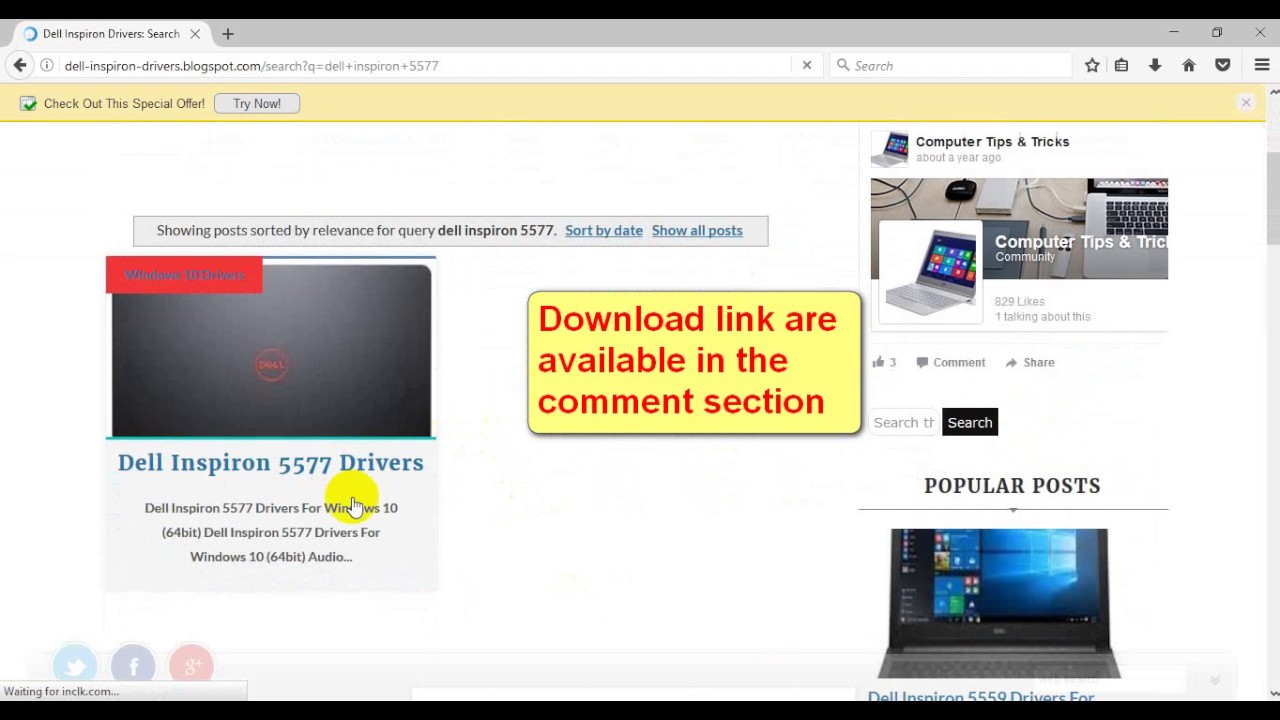Stop loading with the X in the address bar

pos(807,65)
